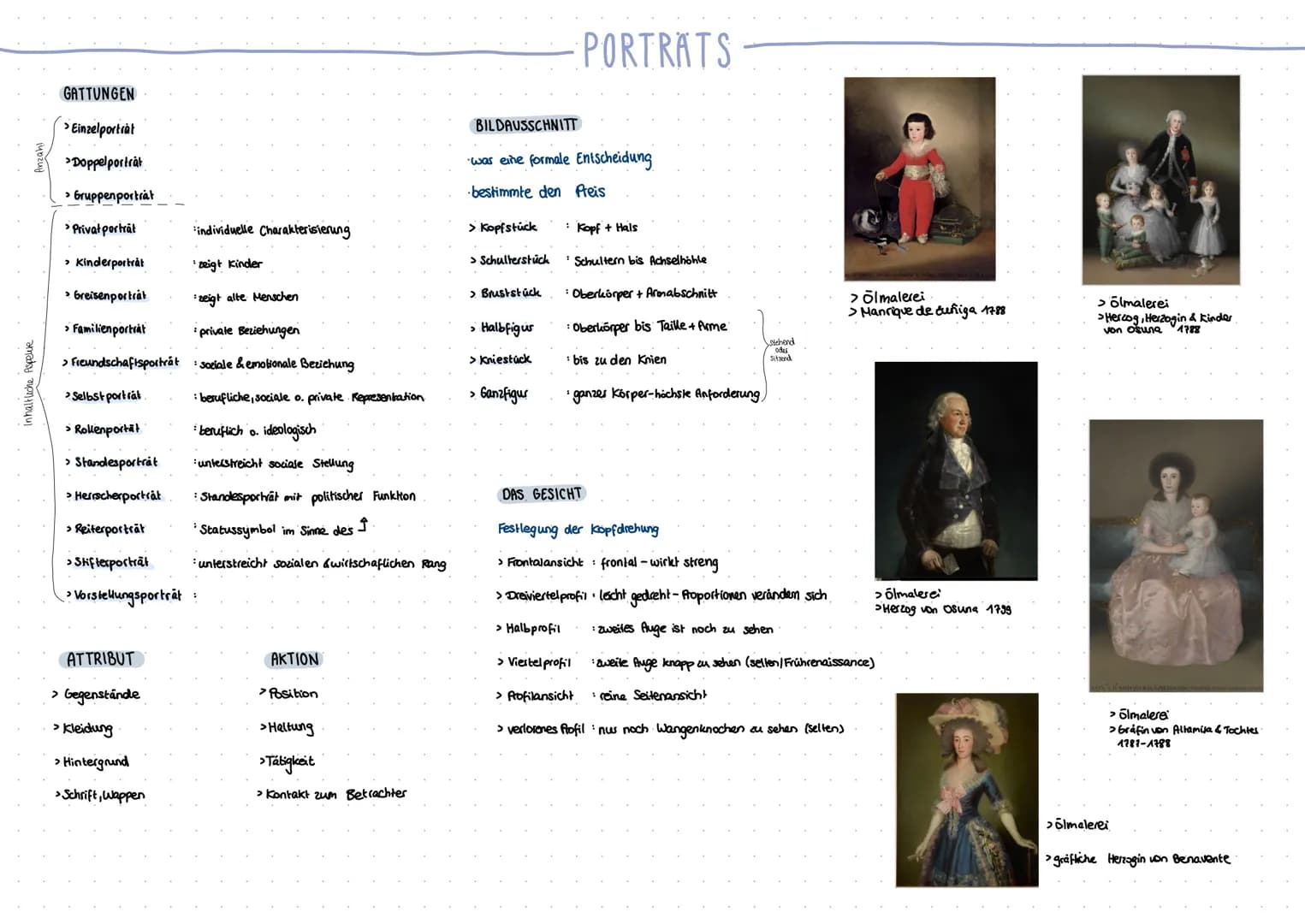
Task: Open the Herzogin von Benavente portrait image
Action: 967,790
